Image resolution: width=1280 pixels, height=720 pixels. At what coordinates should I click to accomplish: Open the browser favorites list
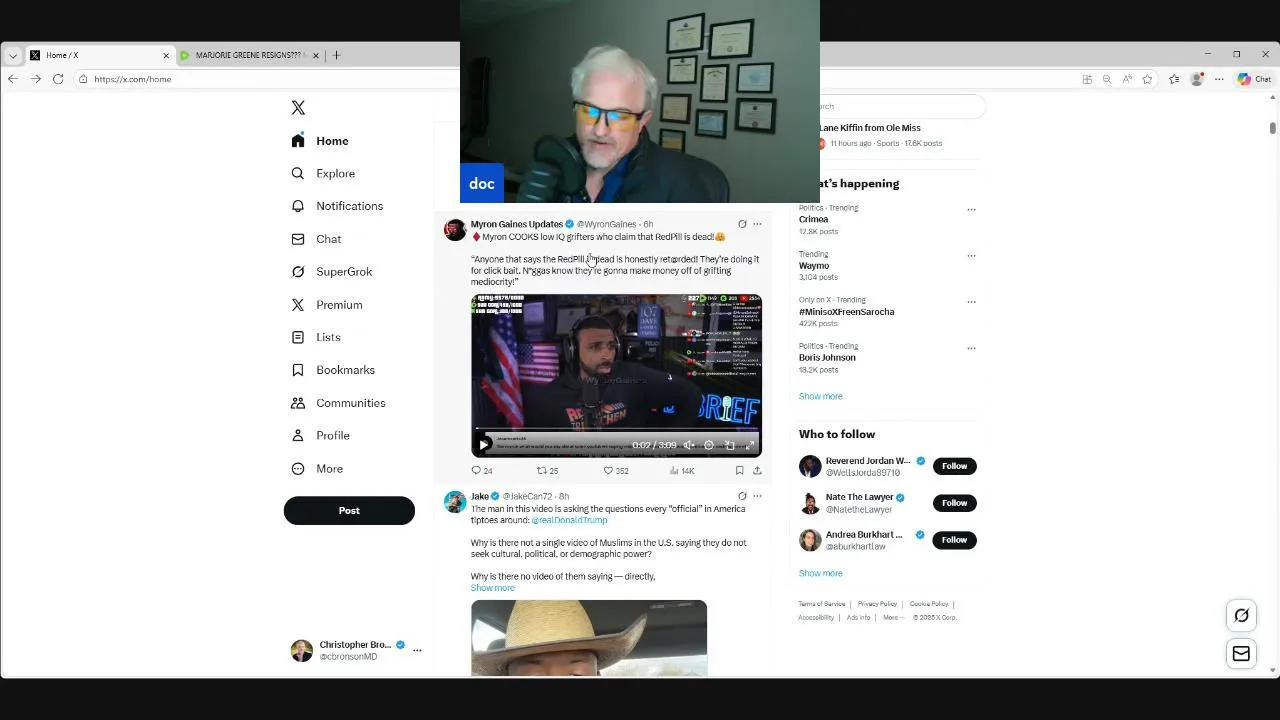1174,79
